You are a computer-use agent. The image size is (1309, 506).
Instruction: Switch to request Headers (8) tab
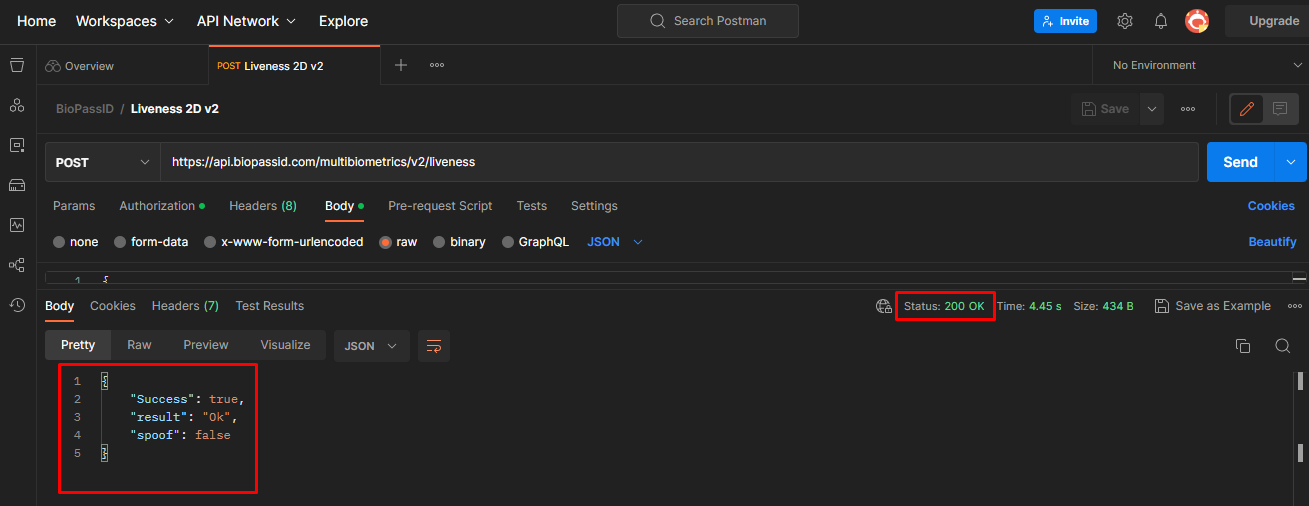[263, 206]
